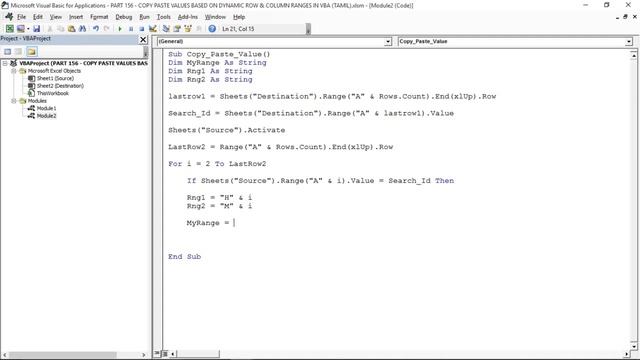Image resolution: width=640 pixels, height=360 pixels.
Task: Click the Redo arrow icon
Action: click(107, 29)
